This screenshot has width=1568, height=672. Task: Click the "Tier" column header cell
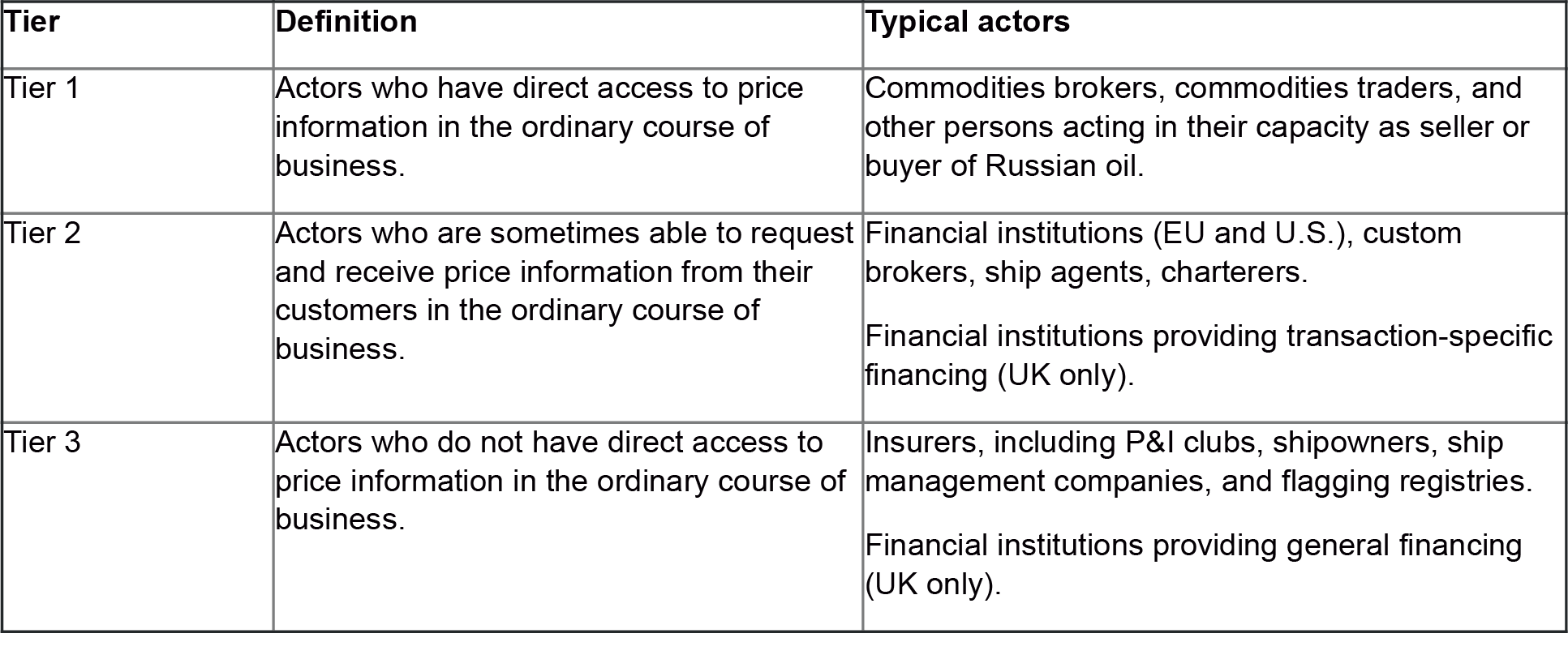click(x=32, y=22)
